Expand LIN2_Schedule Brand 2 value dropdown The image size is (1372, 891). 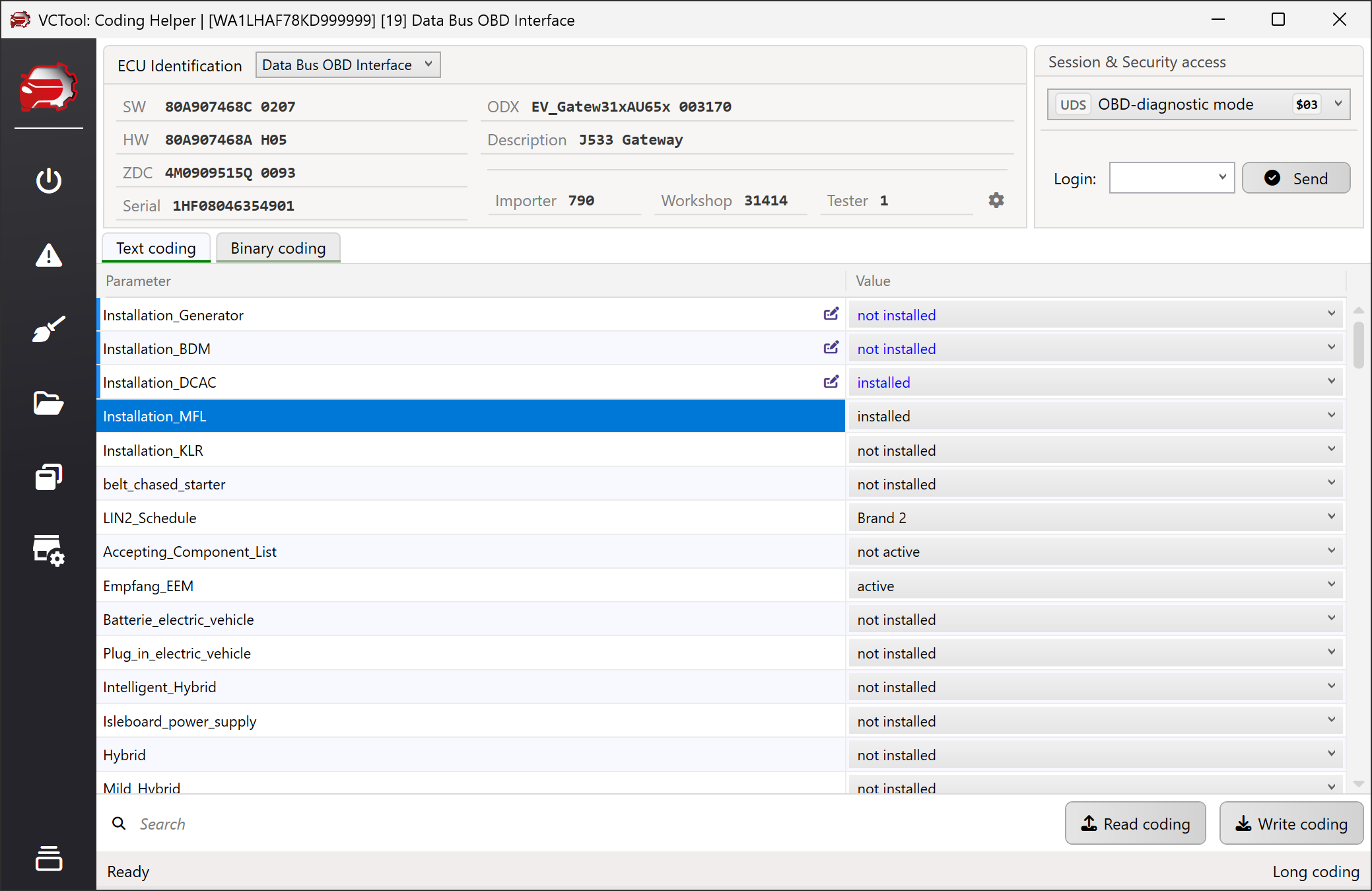[x=1096, y=518]
